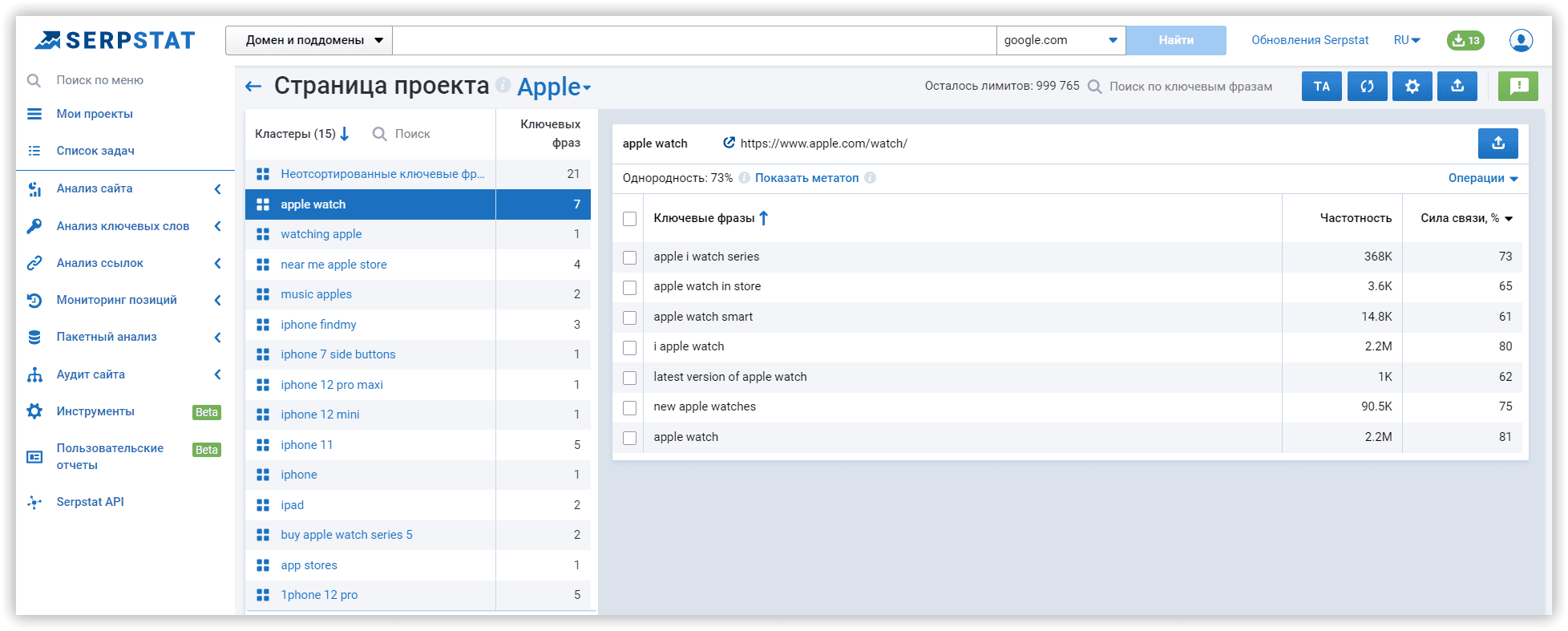Image resolution: width=1568 pixels, height=631 pixels.
Task: Open the external link icon before apple.com URL
Action: coord(729,143)
